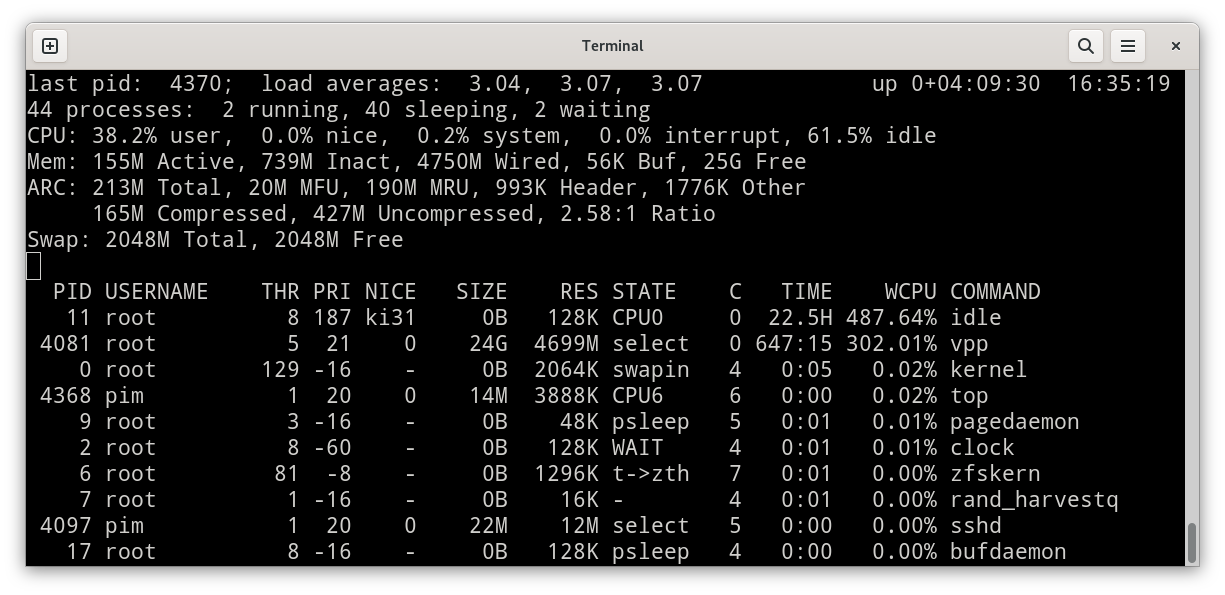Click the Terminal window title

tap(612, 46)
